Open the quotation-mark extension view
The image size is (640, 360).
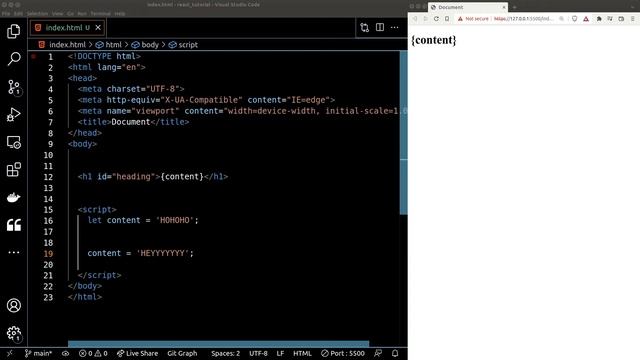[x=13, y=225]
